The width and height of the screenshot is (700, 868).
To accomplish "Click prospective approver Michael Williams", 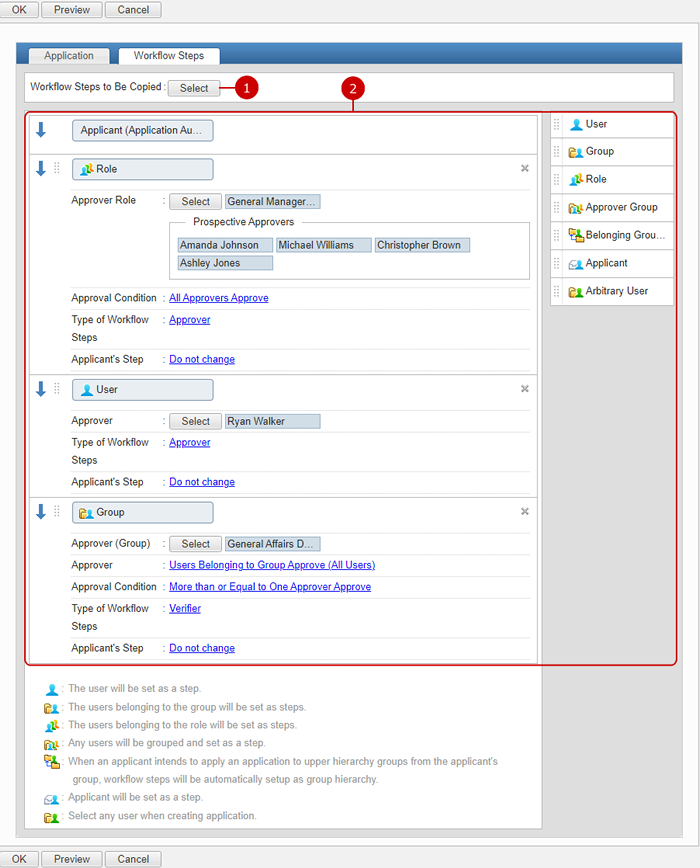I will (324, 245).
